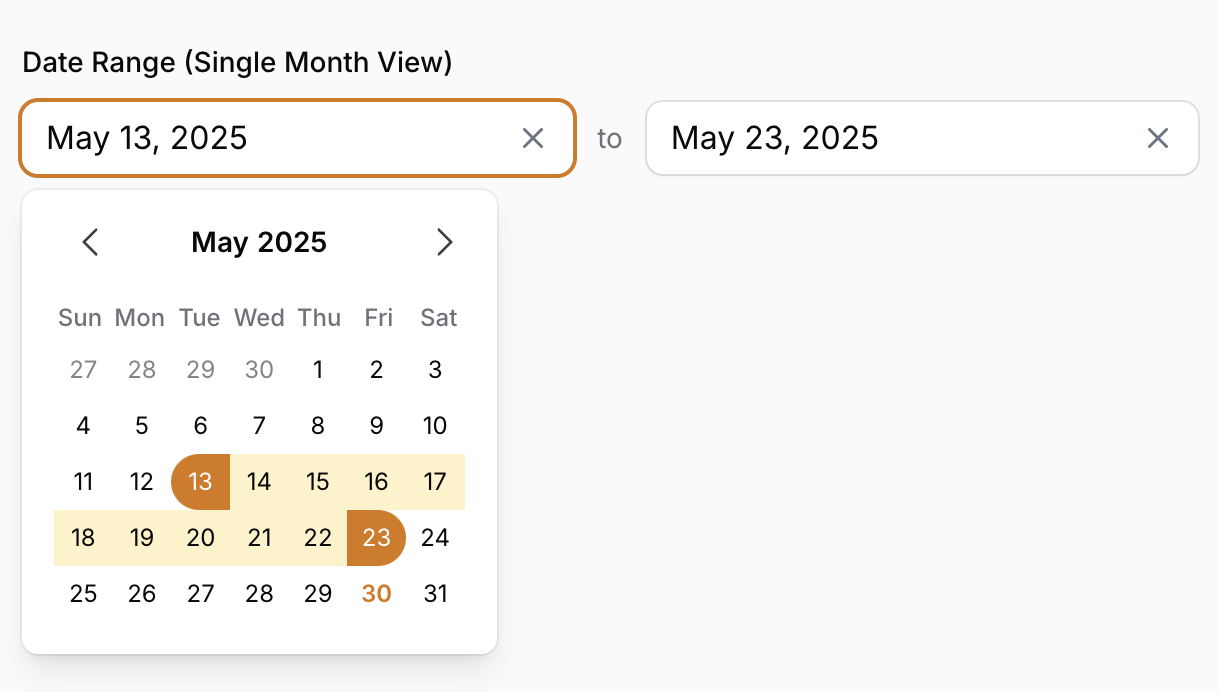Select May 20 inside the highlighted range

(200, 538)
